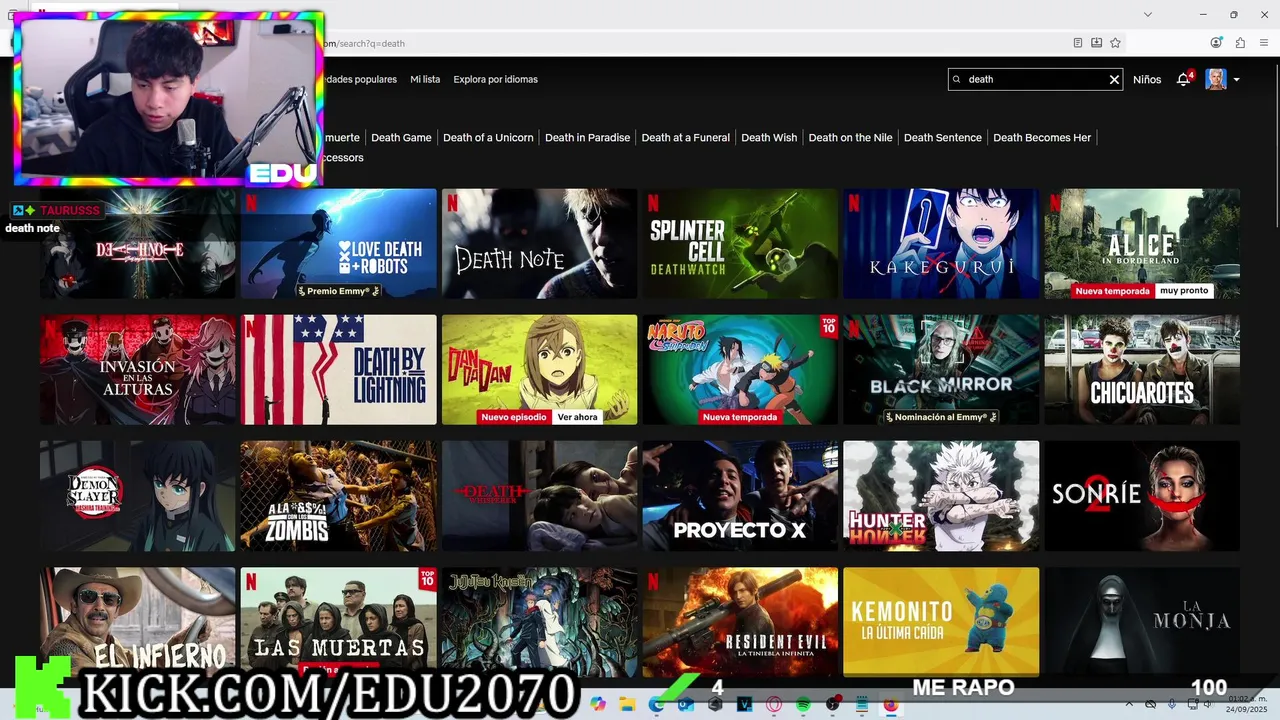Open the Black Mirror thumbnail
This screenshot has height=720, width=1280.
pyautogui.click(x=941, y=370)
